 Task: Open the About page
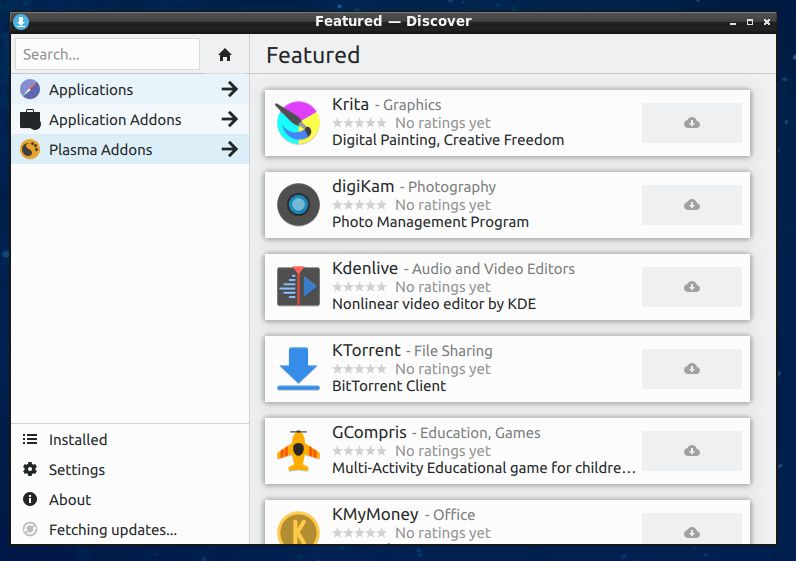(x=130, y=499)
